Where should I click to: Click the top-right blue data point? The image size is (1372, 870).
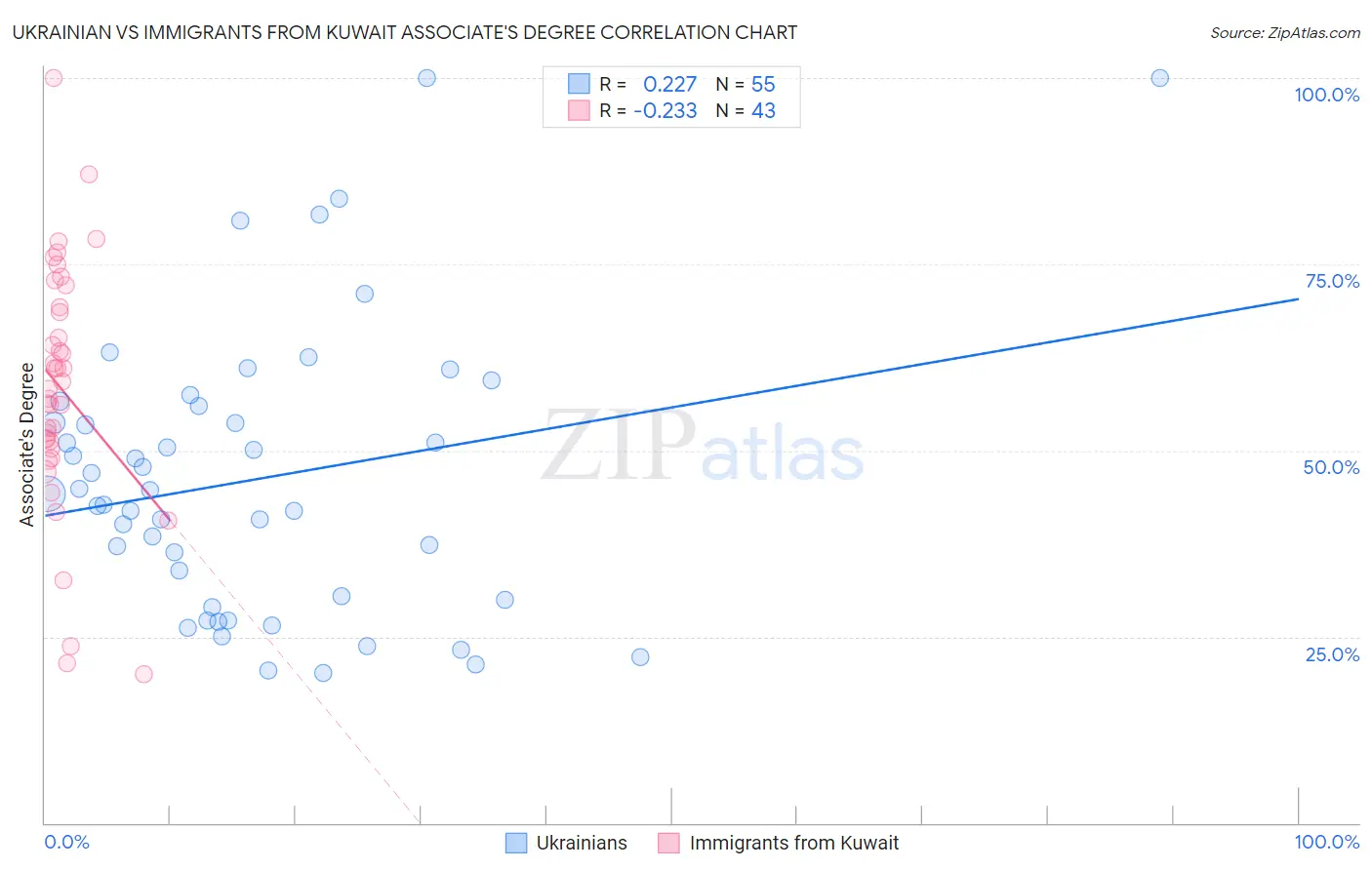(x=1160, y=78)
